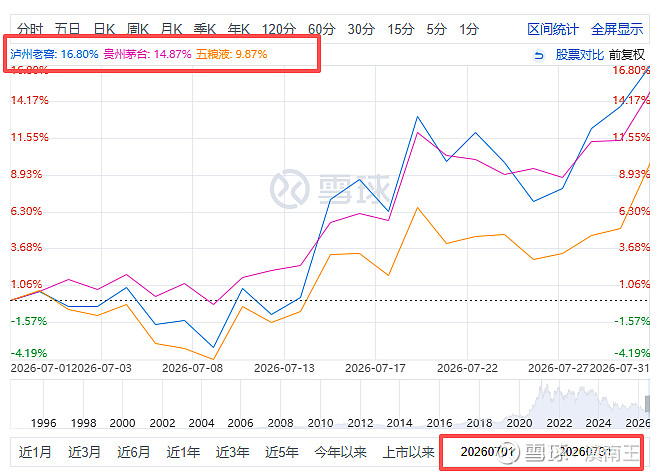Select the 120分 interval tab
Image resolution: width=660 pixels, height=473 pixels.
coord(279,29)
